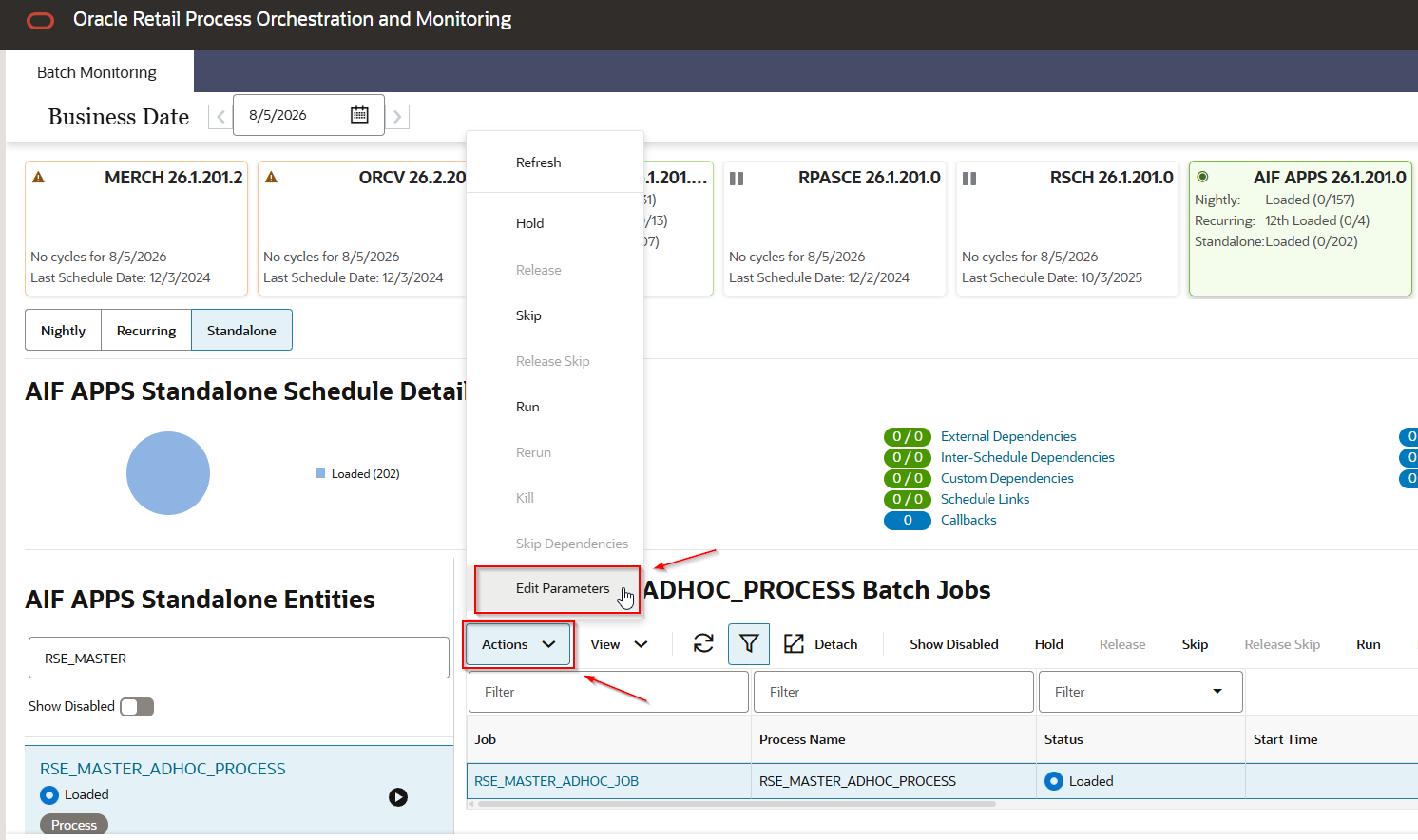Sort by the Job column header
Image resolution: width=1418 pixels, height=840 pixels.
(485, 739)
